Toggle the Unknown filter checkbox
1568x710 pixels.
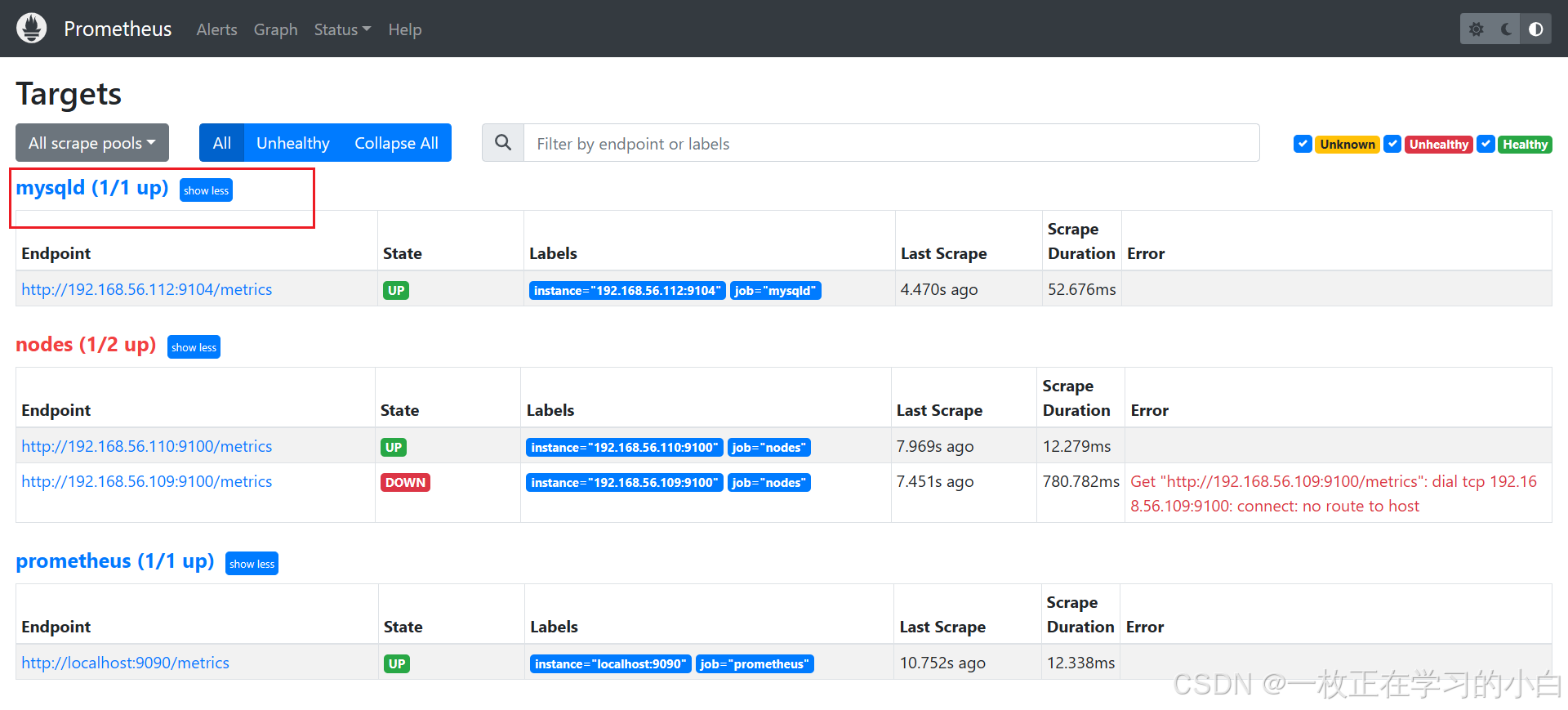click(x=1303, y=144)
